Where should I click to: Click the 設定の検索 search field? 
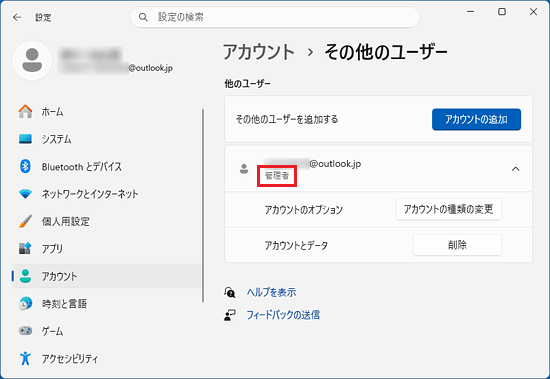[275, 17]
